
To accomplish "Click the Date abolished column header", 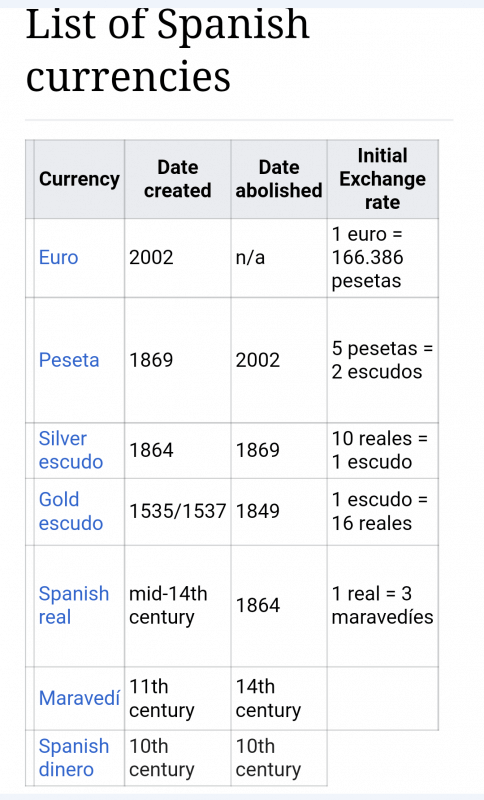I will (x=278, y=179).
